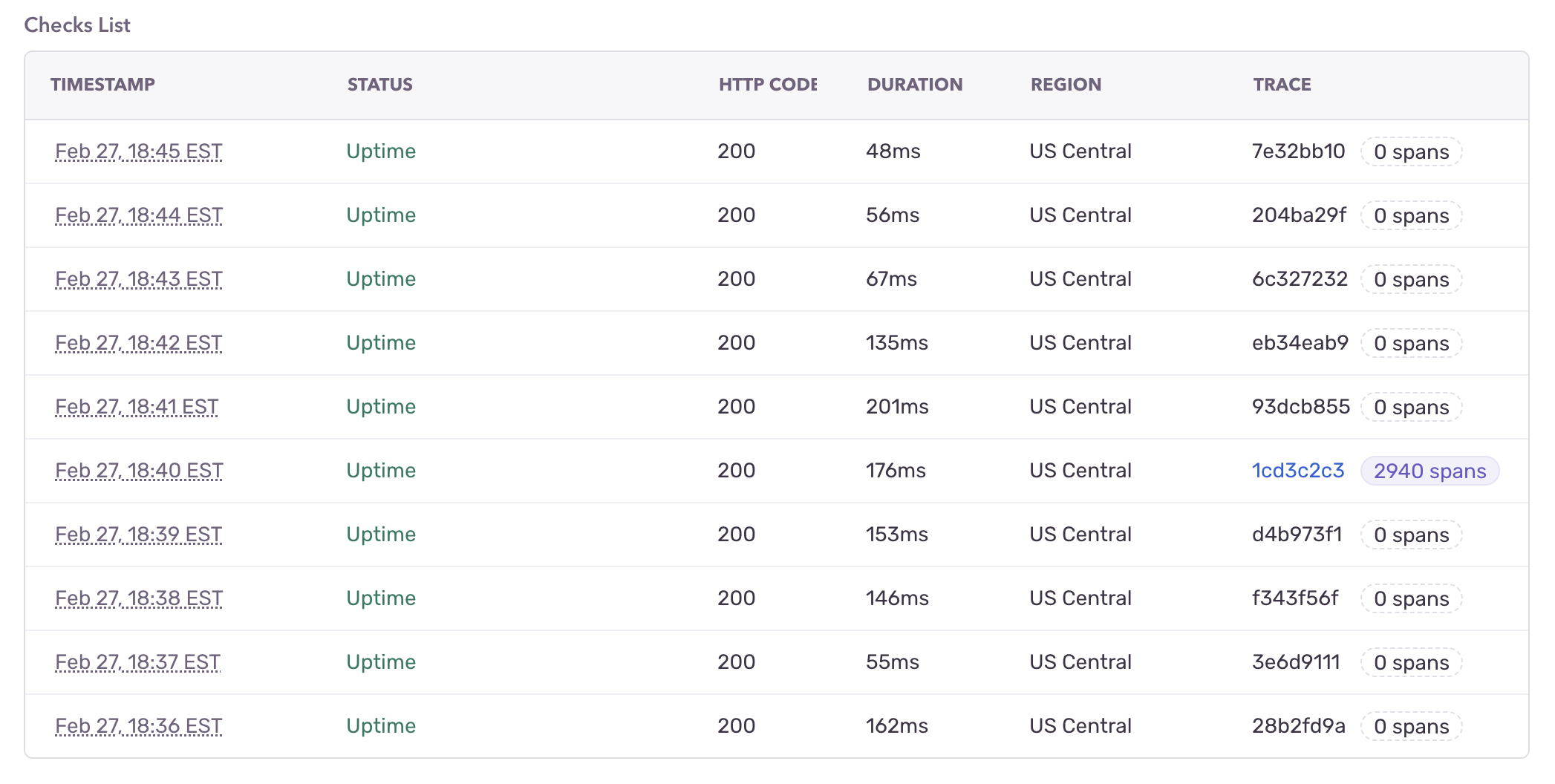Viewport: 1555px width, 784px height.
Task: Click the 146ms duration value
Action: click(897, 598)
